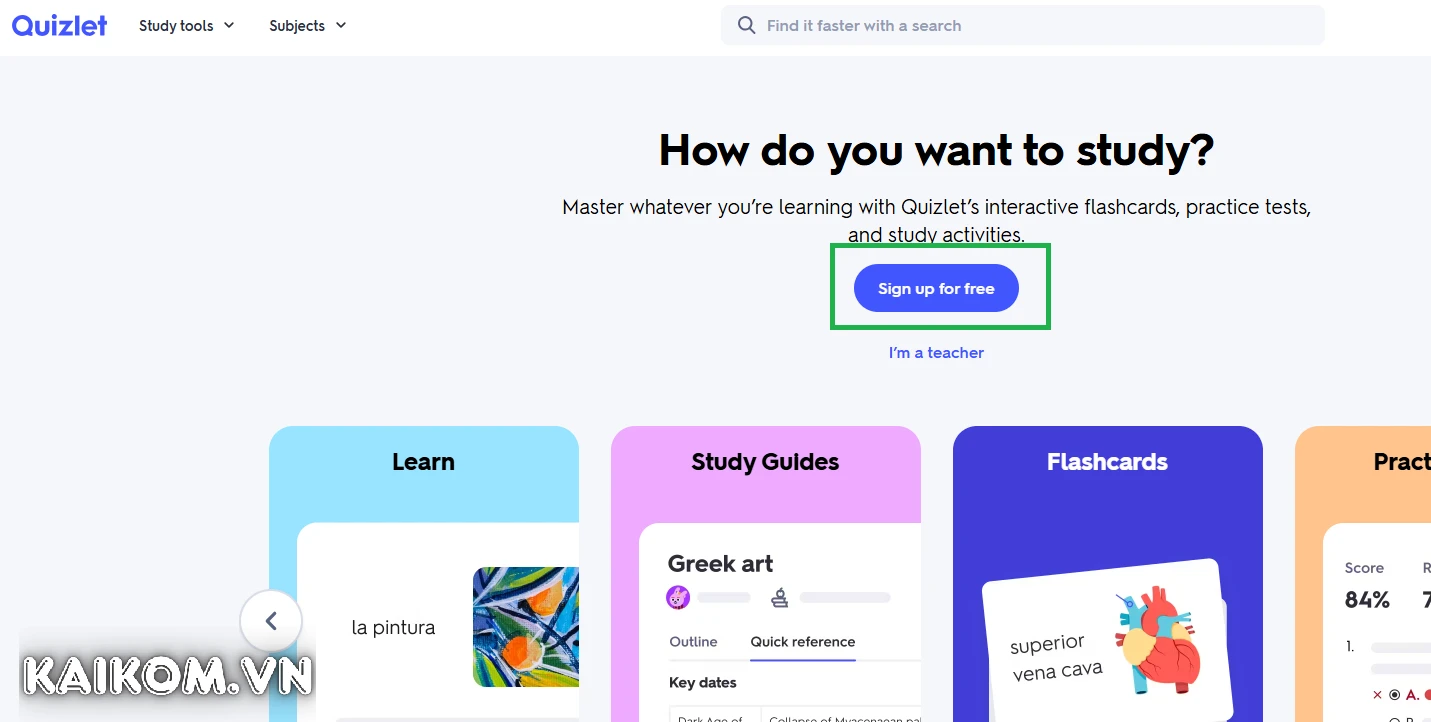Click the chevron next to Subjects
The height and width of the screenshot is (722, 1431).
341,25
